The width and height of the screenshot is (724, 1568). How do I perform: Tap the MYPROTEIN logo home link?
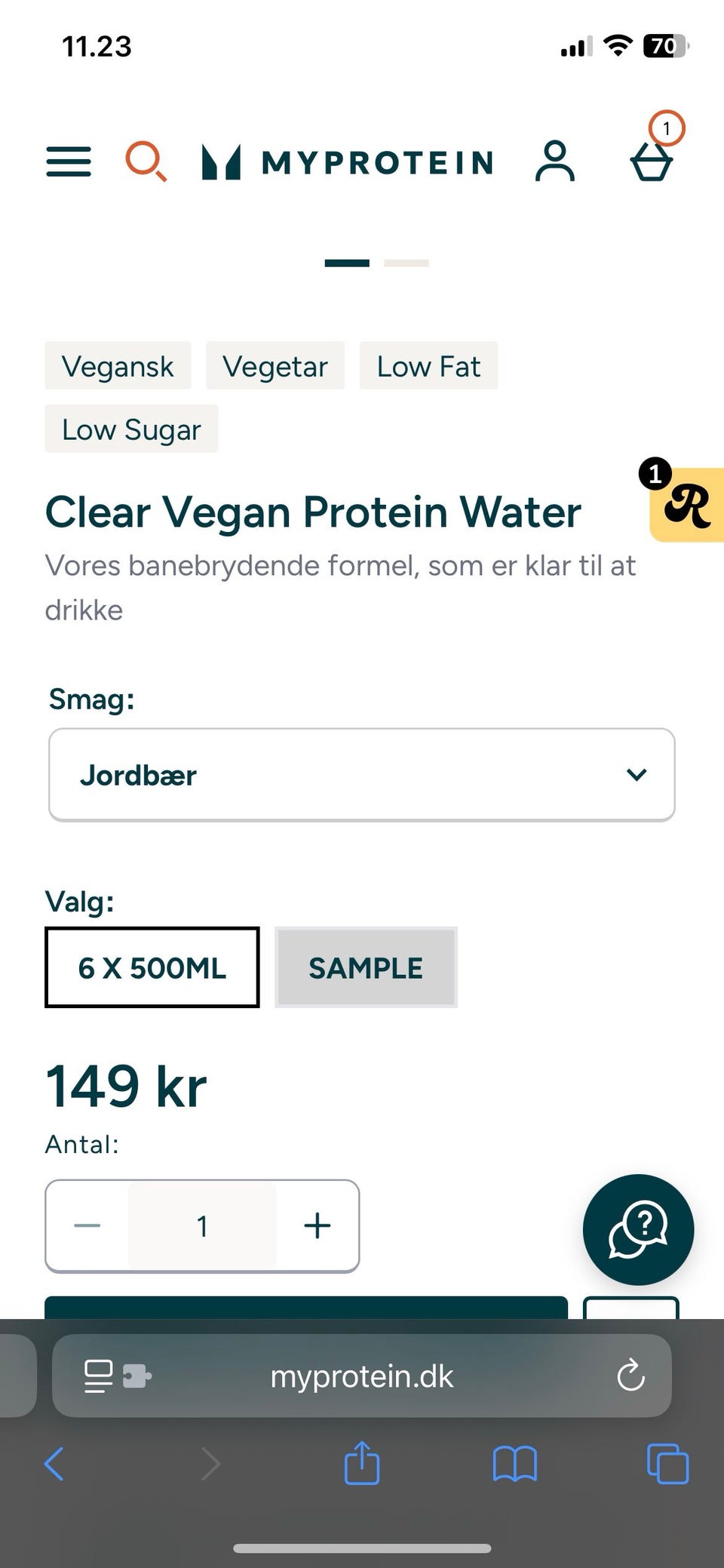tap(348, 162)
